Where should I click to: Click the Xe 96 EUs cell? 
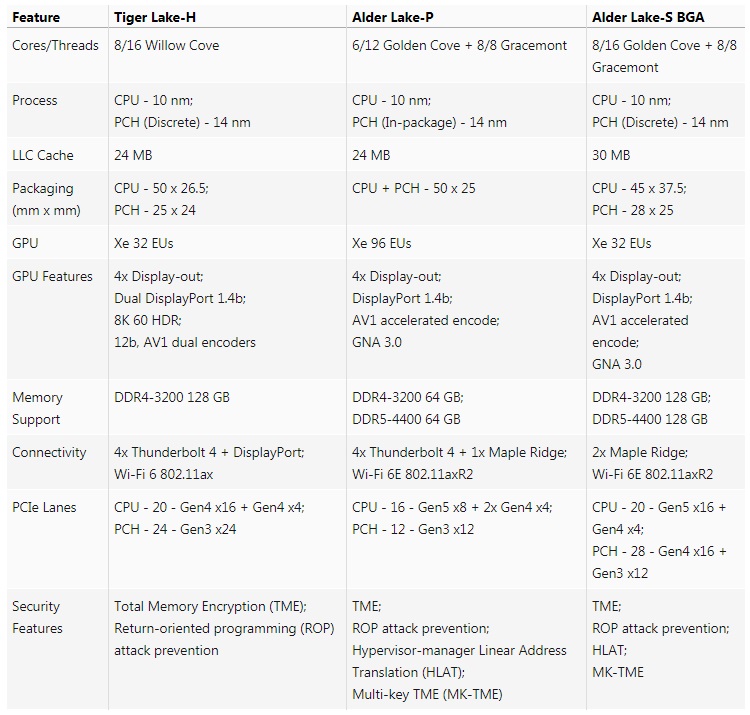coord(382,243)
